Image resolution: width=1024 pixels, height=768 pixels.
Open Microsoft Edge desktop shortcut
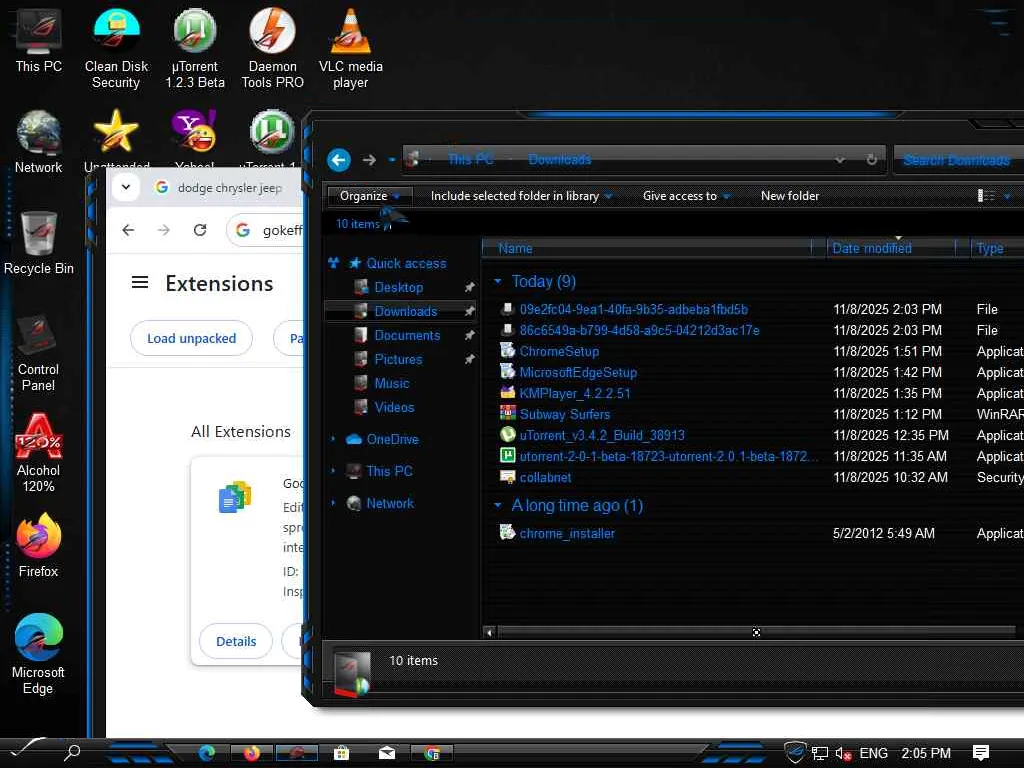coord(39,655)
